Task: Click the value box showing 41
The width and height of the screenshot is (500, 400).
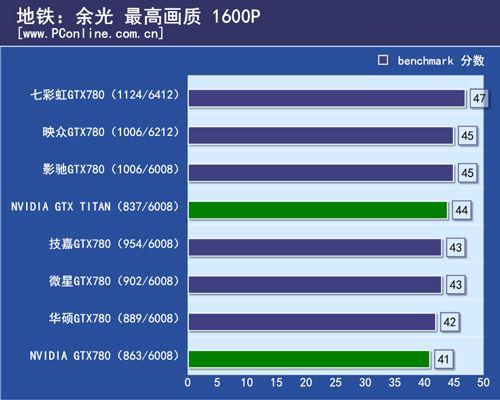Action: pyautogui.click(x=443, y=359)
